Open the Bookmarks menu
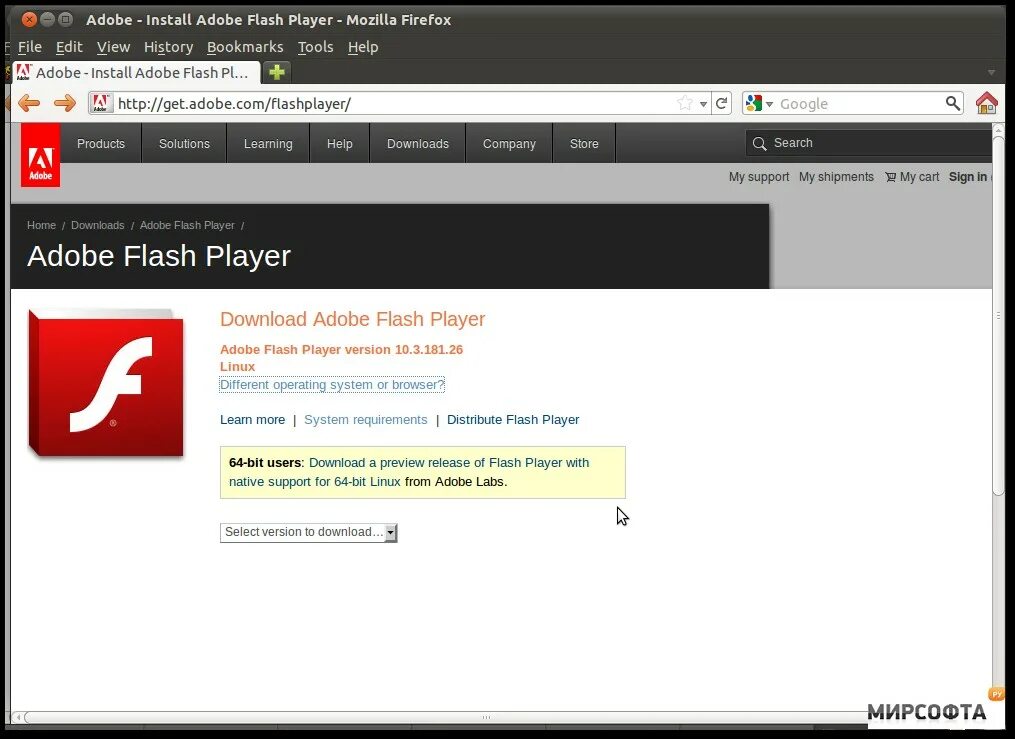 point(245,47)
